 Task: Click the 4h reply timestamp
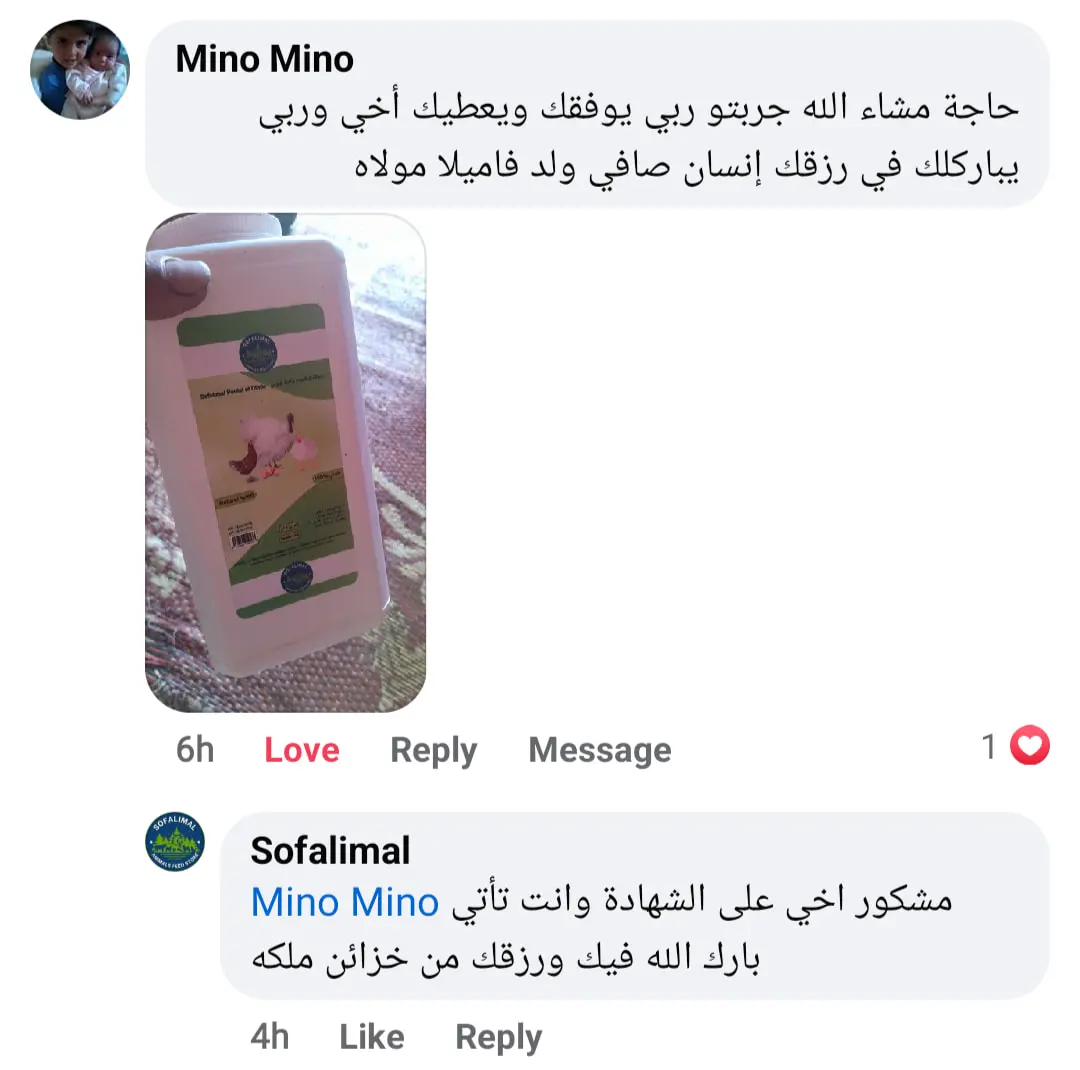tap(270, 1036)
